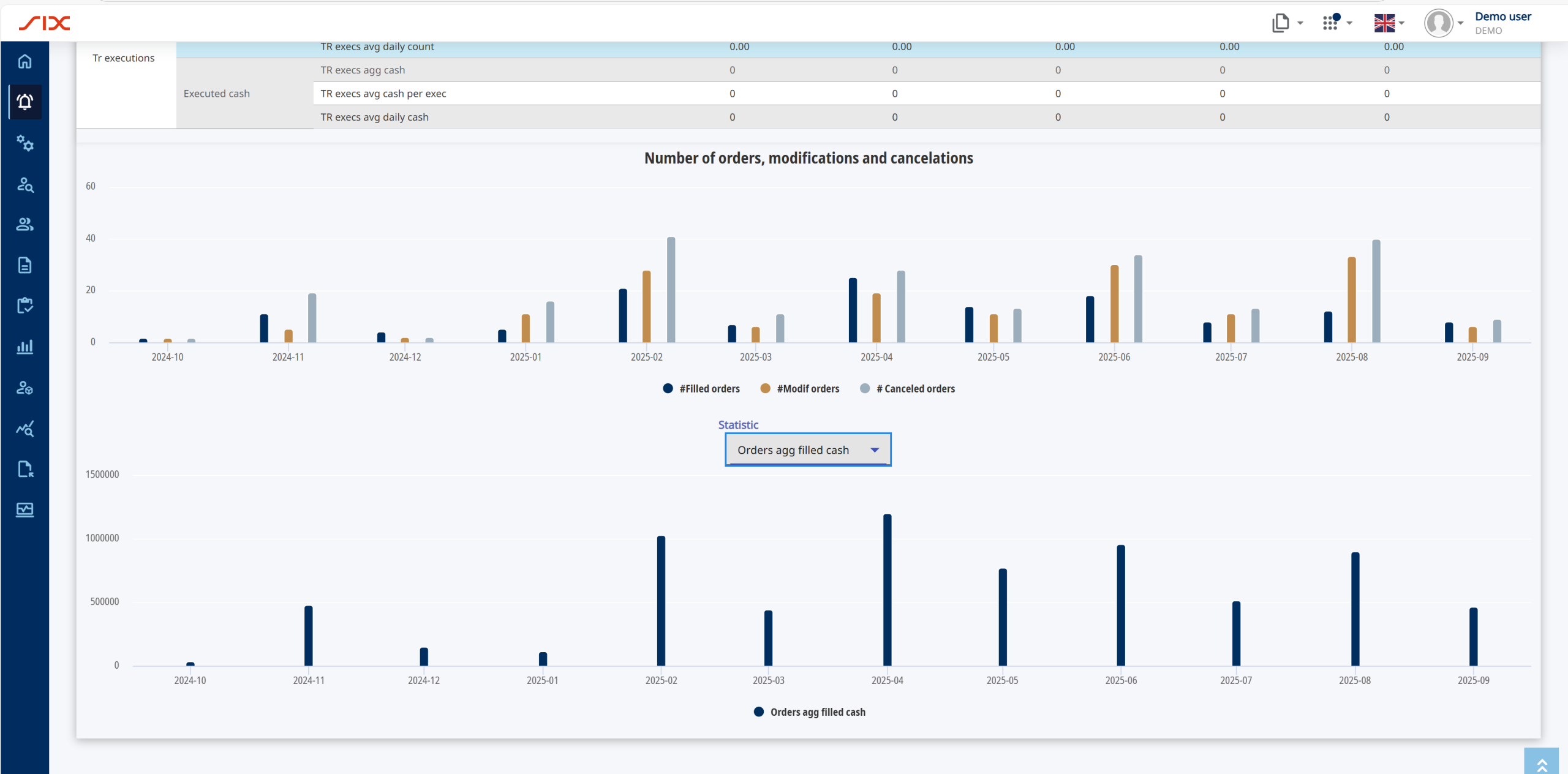The image size is (1568, 774).
Task: Open the document report sidebar icon
Action: point(24,265)
